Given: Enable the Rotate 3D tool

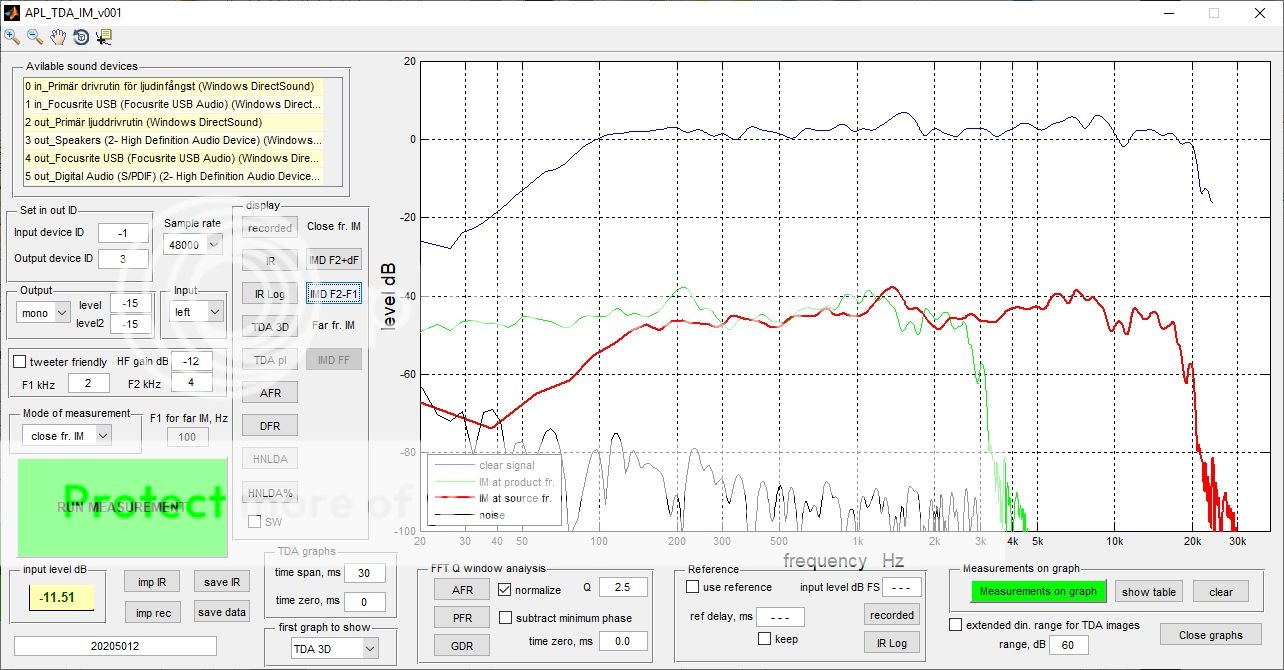Looking at the screenshot, I should pos(81,37).
